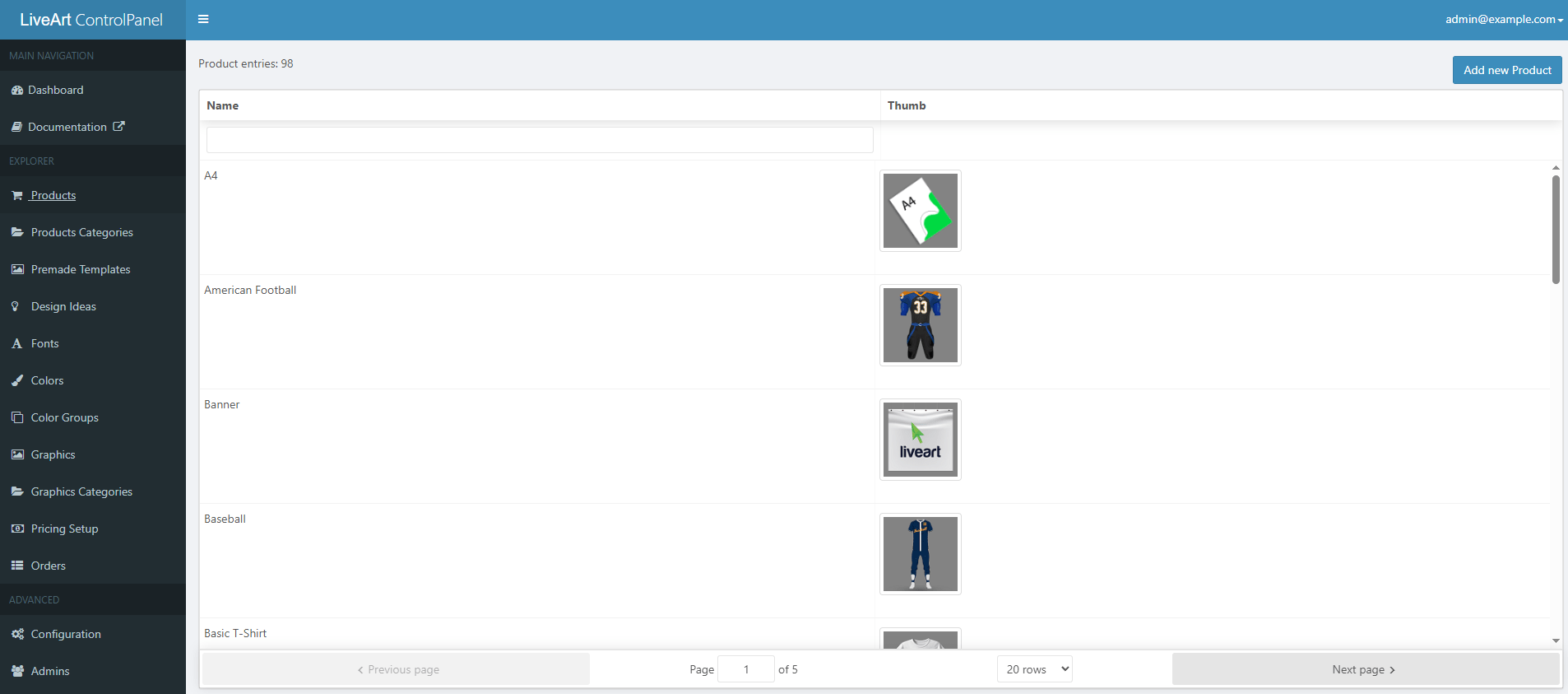Open Pricing Setup page
The width and height of the screenshot is (1568, 694).
point(93,529)
